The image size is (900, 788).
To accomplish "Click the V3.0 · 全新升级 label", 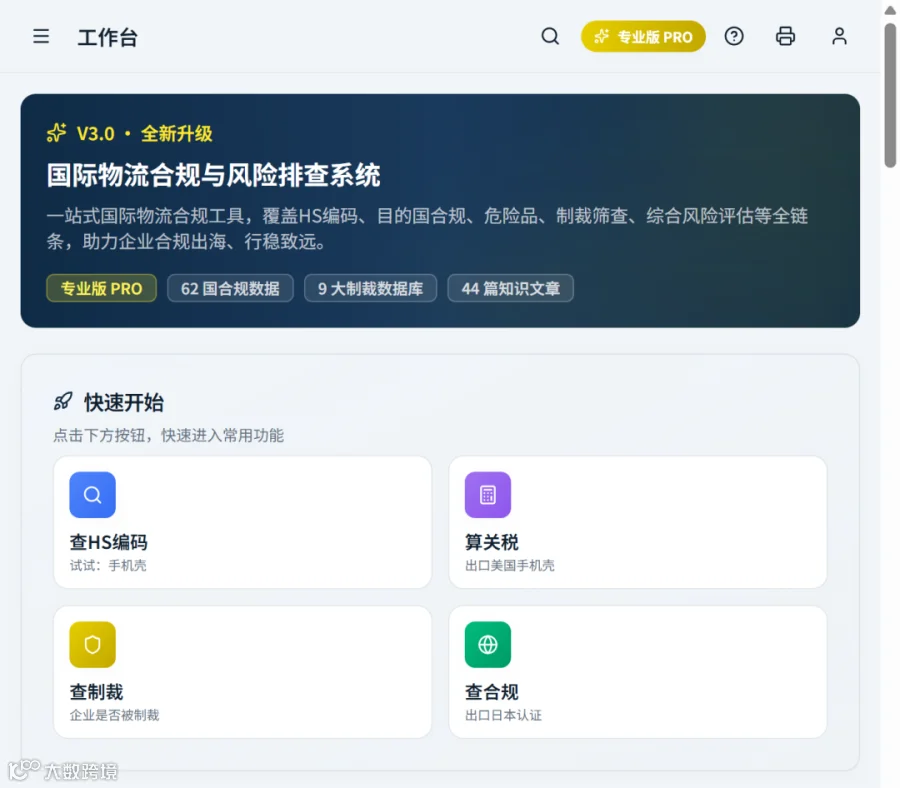I will pyautogui.click(x=145, y=134).
